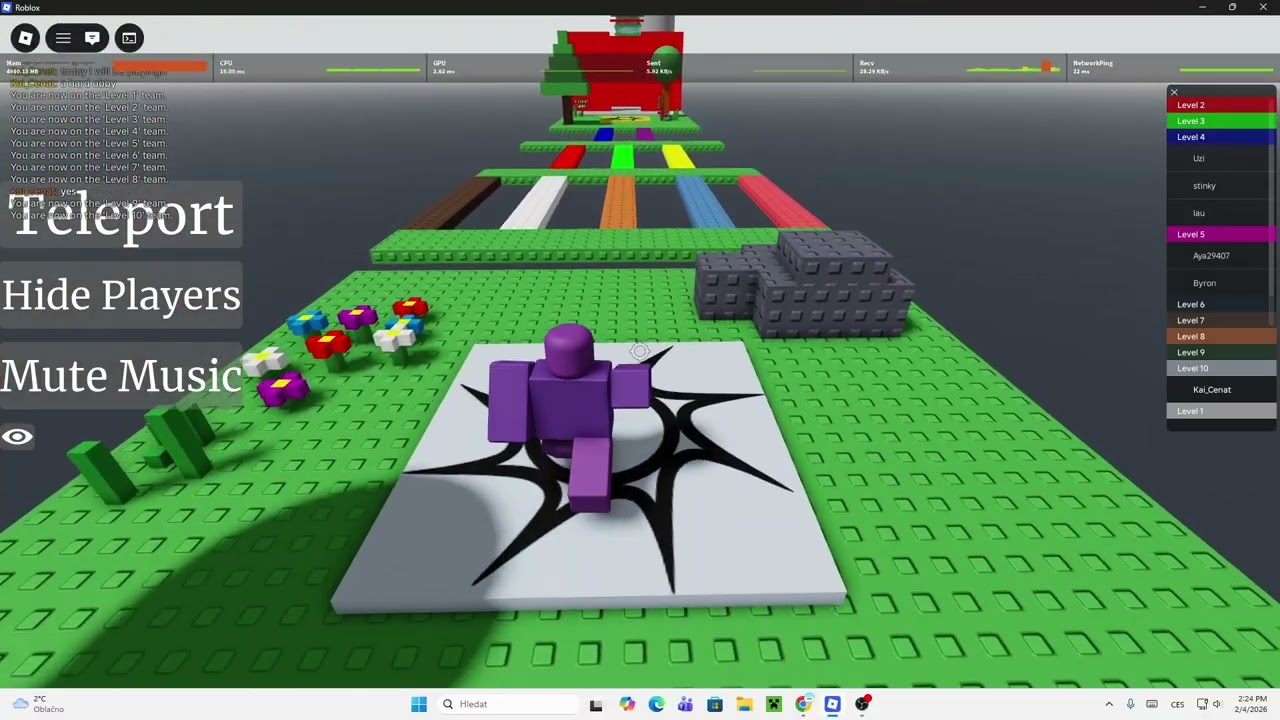Click the GPU performance stat panel

[533, 67]
